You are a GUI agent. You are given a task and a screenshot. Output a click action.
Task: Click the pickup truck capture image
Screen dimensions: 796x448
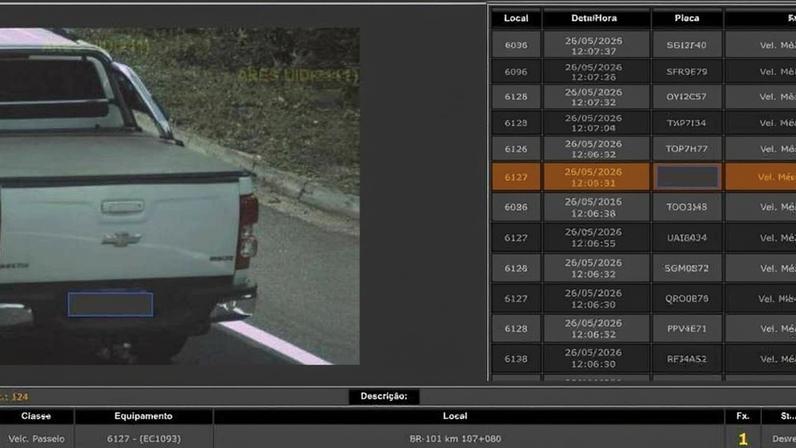(x=180, y=196)
